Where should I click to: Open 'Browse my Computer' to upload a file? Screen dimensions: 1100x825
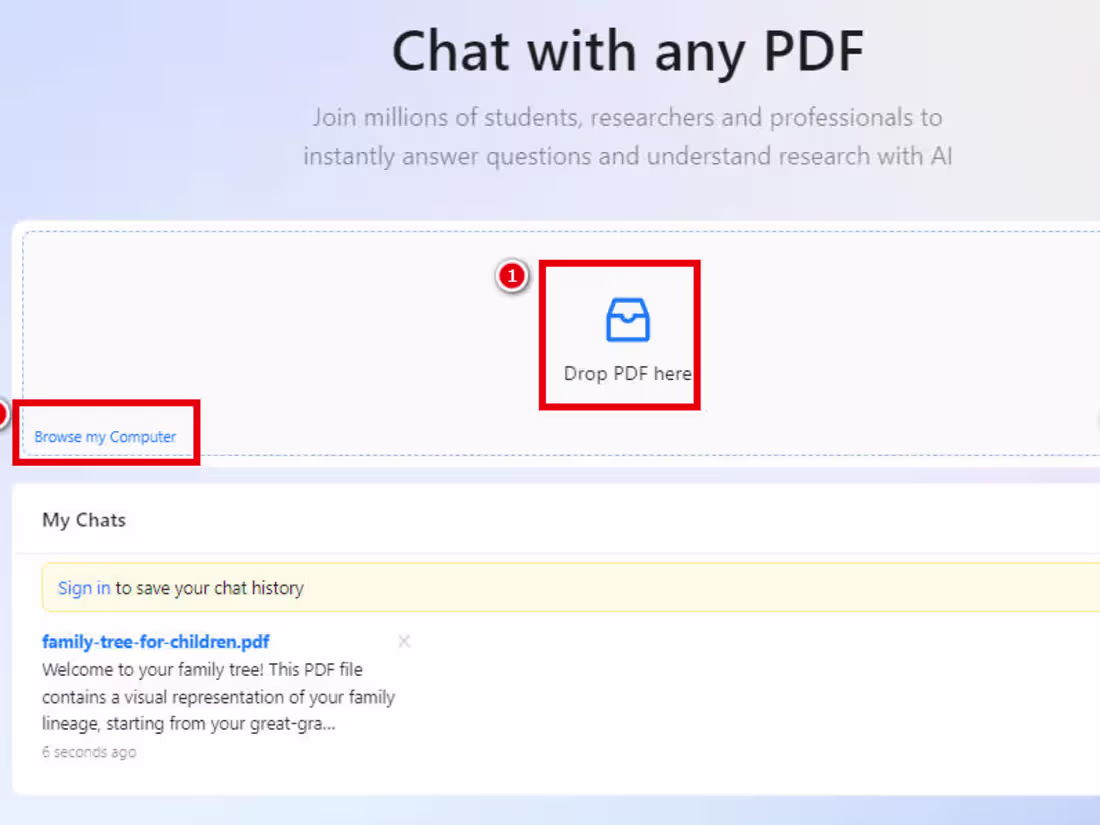(x=105, y=436)
